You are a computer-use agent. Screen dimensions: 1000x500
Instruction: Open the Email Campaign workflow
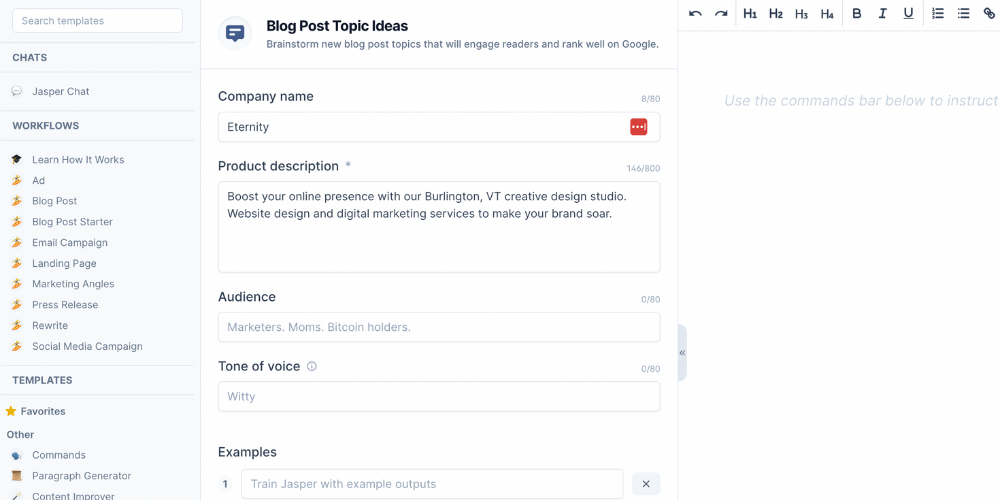coord(70,242)
